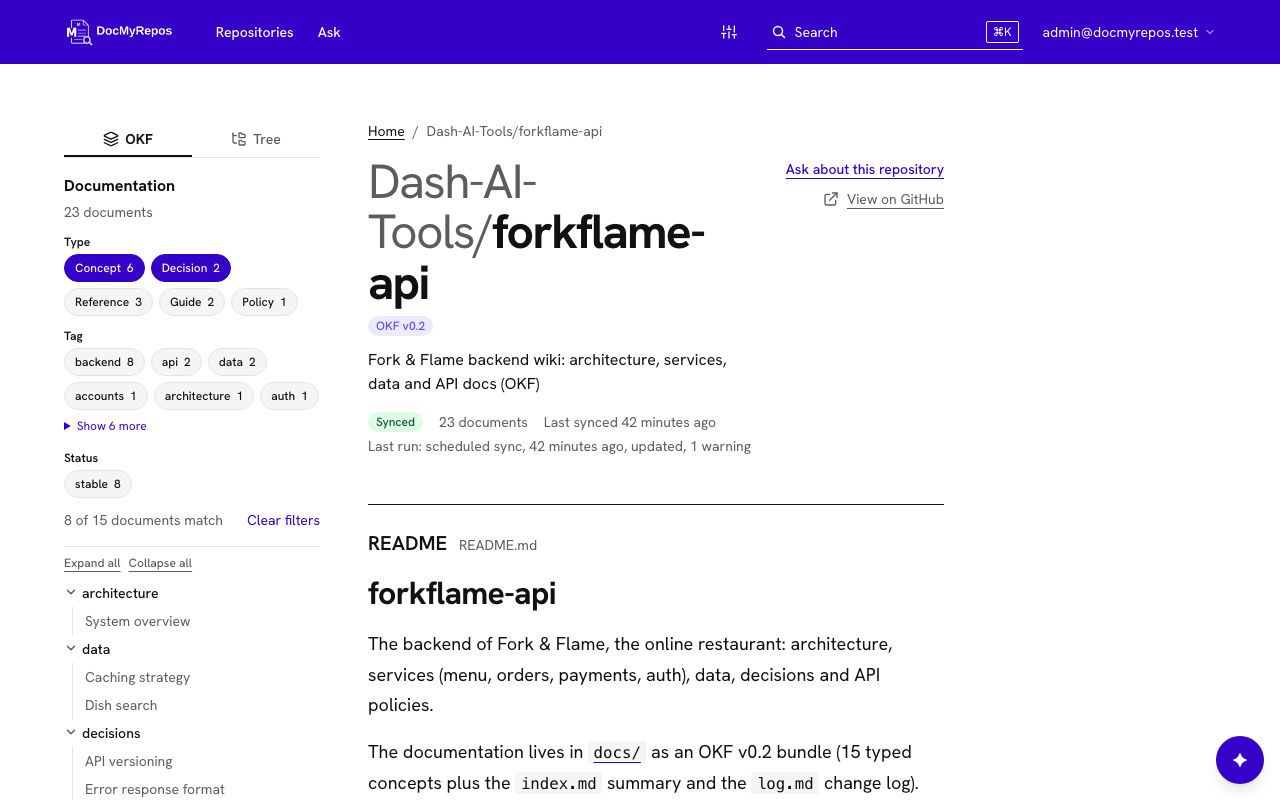Enable the Policy type filter
Viewport: 1280px width, 800px height.
[x=264, y=302]
